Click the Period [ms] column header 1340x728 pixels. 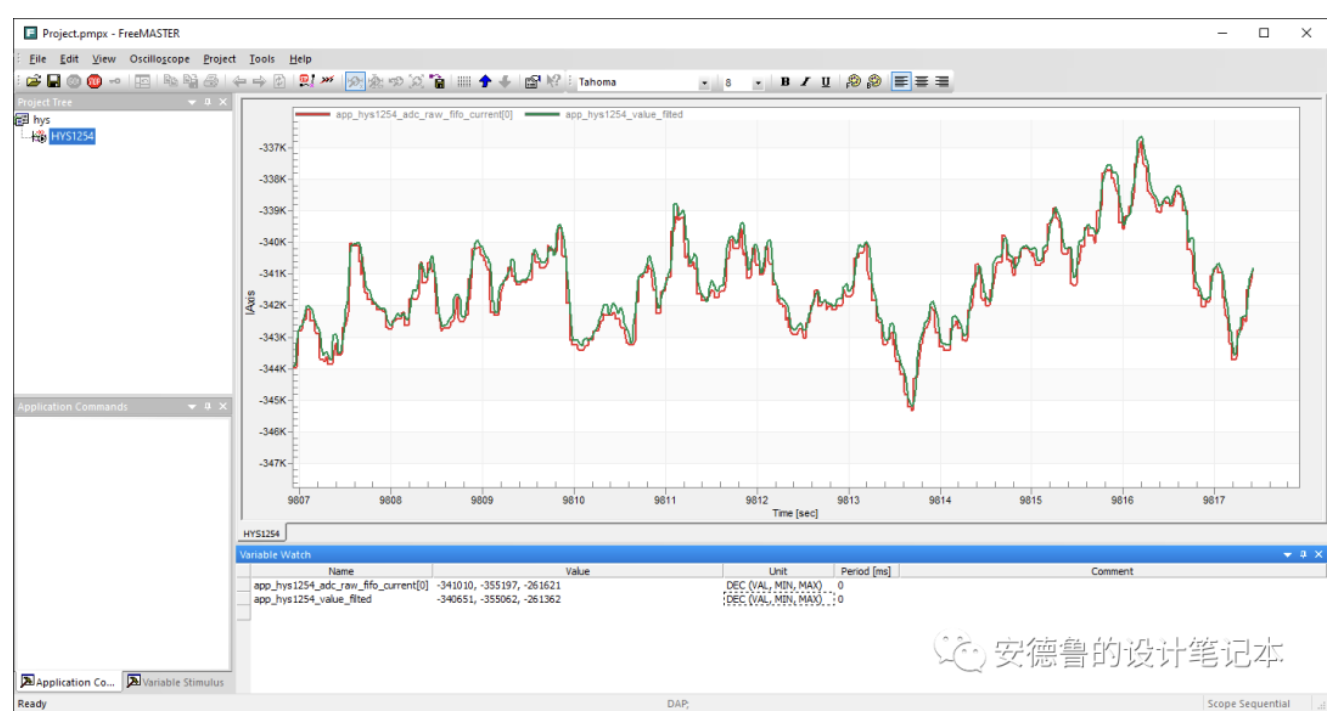tap(866, 571)
